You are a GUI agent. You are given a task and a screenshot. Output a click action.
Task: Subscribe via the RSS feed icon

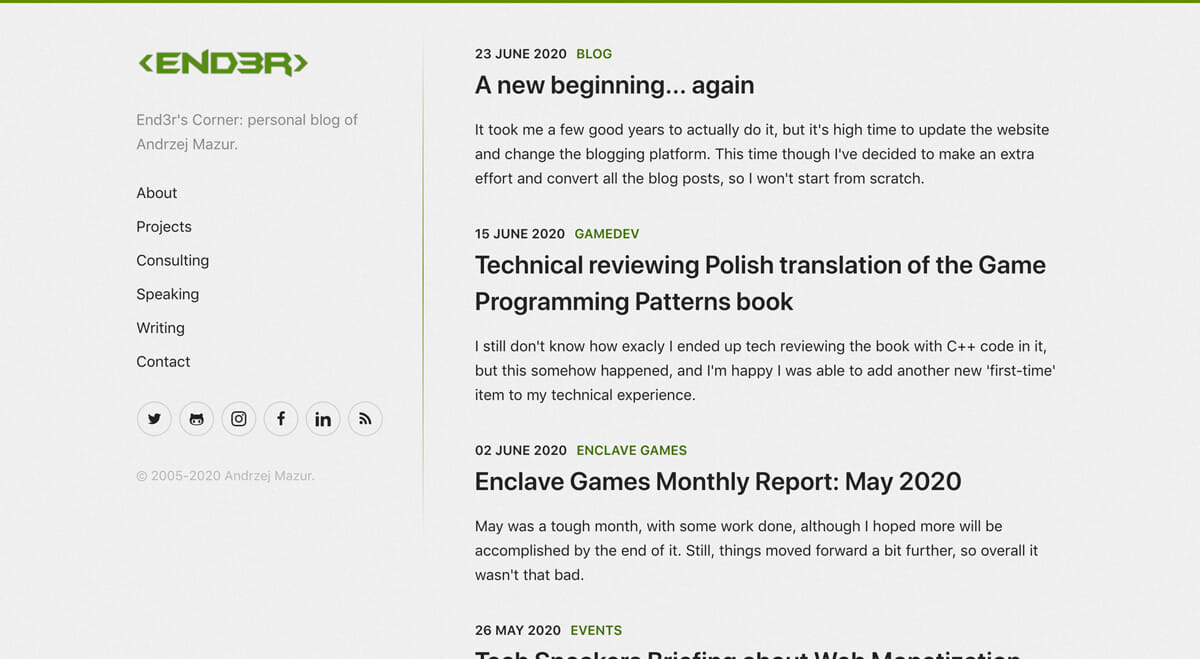(365, 419)
